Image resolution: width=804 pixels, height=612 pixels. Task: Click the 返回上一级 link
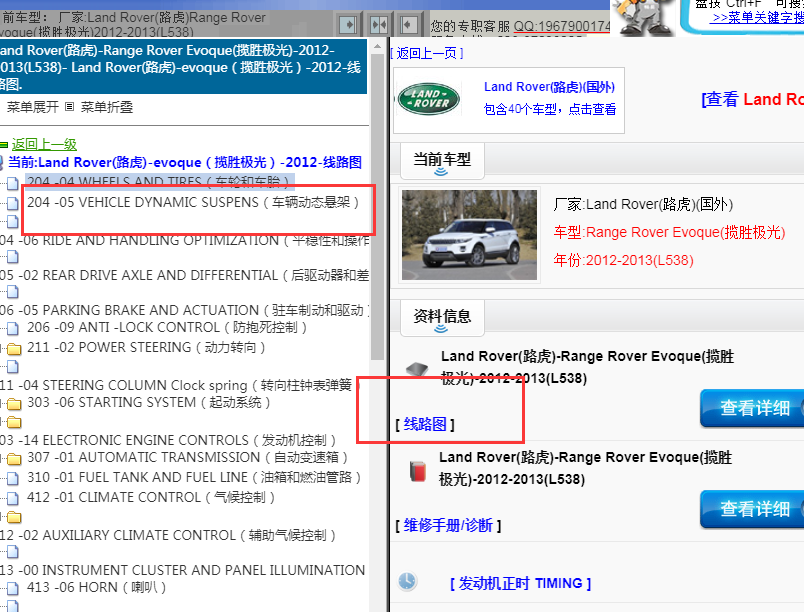[44, 145]
